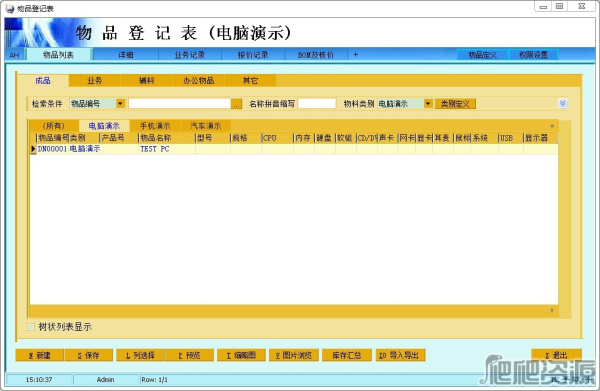Screen dimensions: 600x391
Task: Select the DN00001 cell in the table
Action: pos(52,149)
